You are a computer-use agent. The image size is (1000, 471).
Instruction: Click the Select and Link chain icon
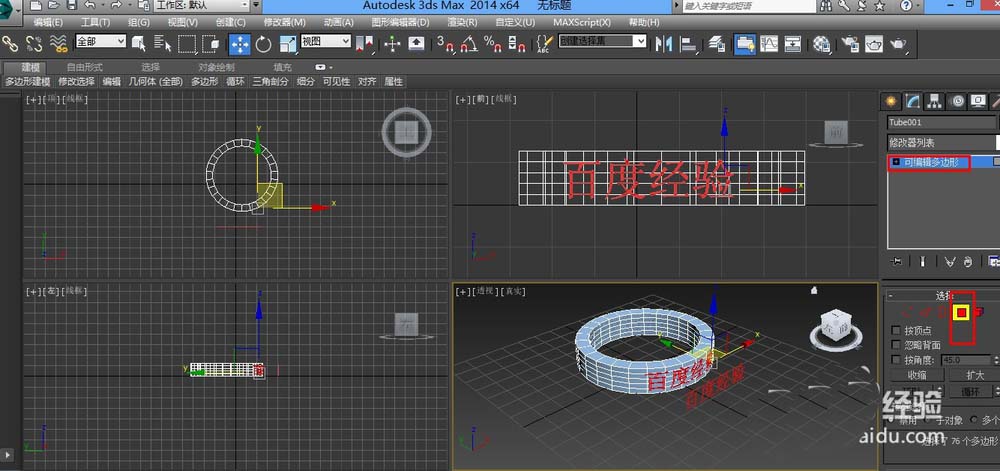[10, 43]
